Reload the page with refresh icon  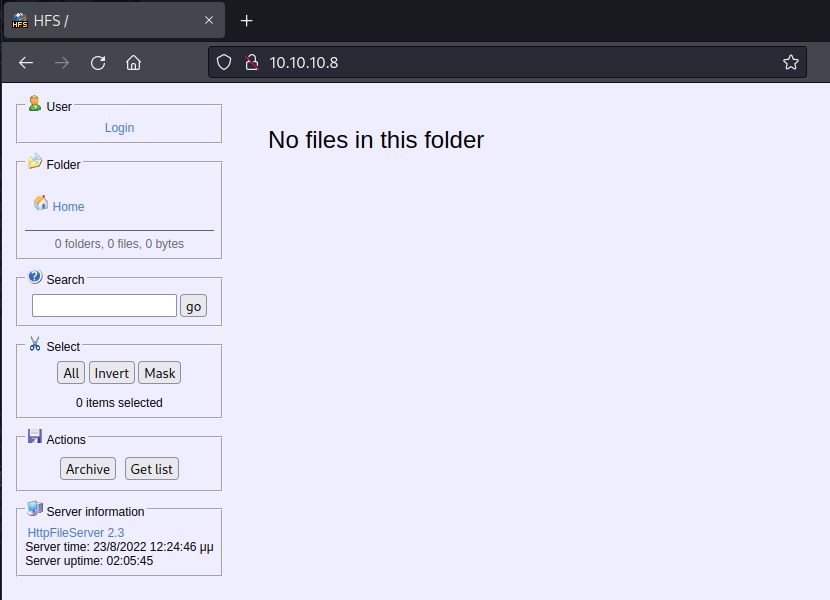[98, 62]
